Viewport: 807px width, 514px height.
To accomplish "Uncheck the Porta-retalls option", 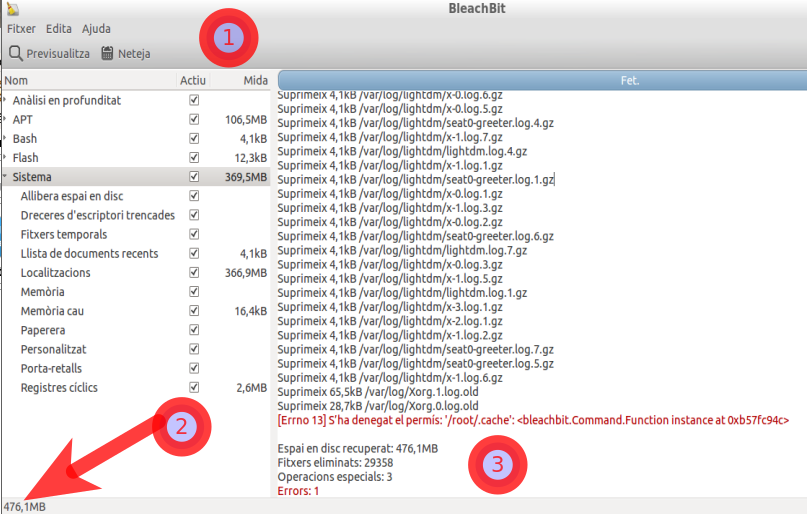I will [x=194, y=368].
